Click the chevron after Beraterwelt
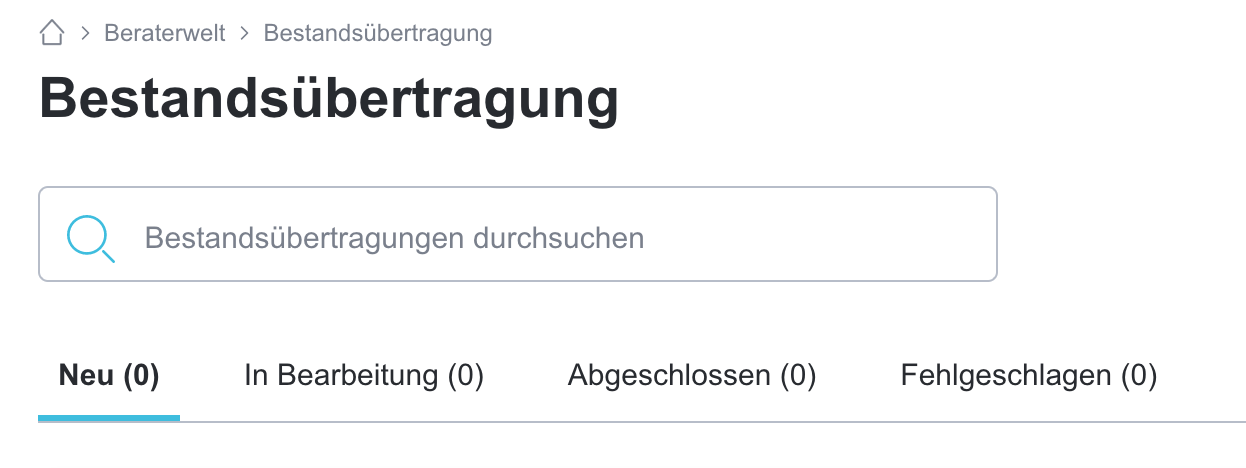1246x468 pixels. tap(245, 34)
